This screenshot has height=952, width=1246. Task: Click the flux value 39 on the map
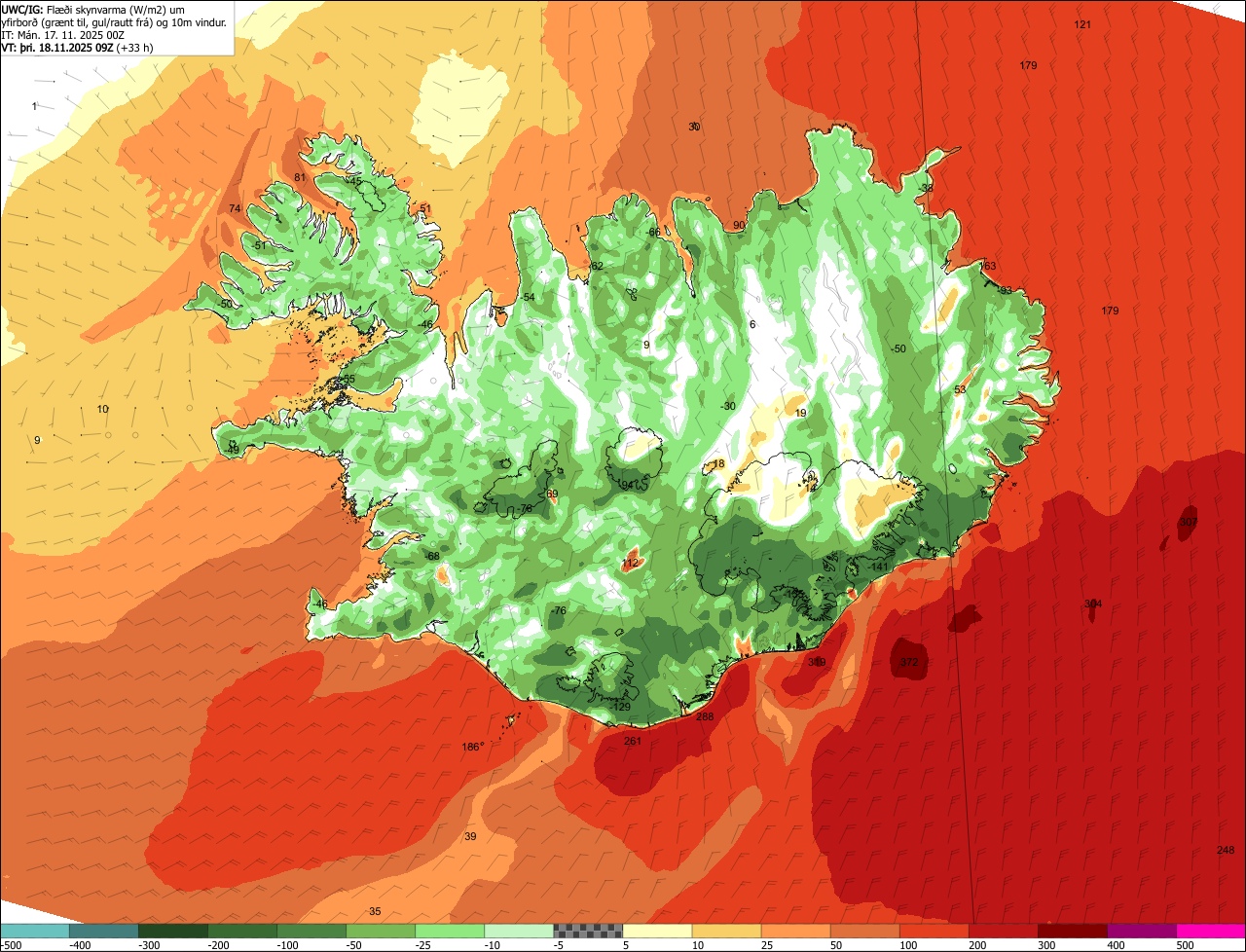[x=470, y=836]
